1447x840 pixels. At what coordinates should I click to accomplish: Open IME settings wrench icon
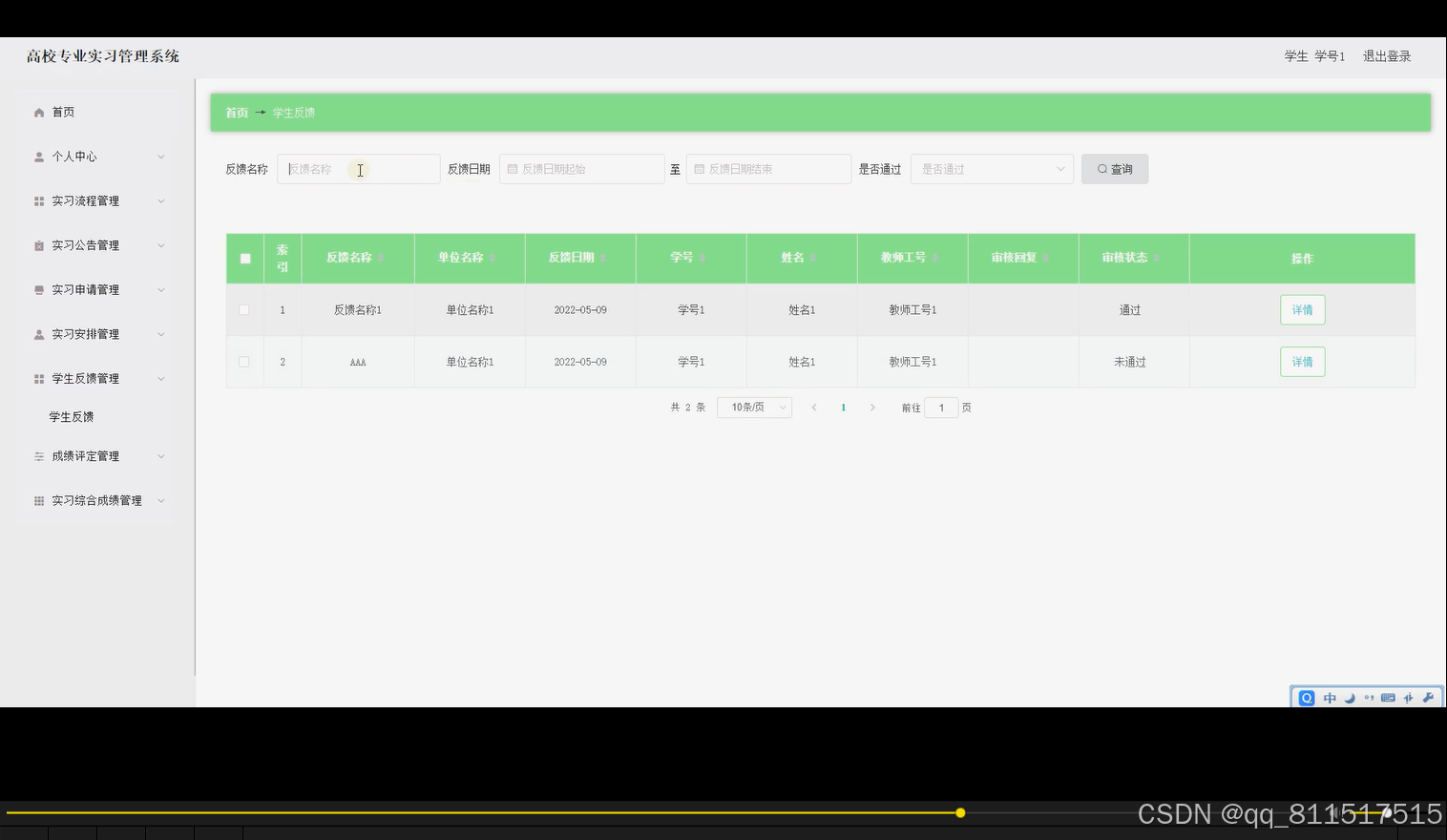tap(1428, 698)
